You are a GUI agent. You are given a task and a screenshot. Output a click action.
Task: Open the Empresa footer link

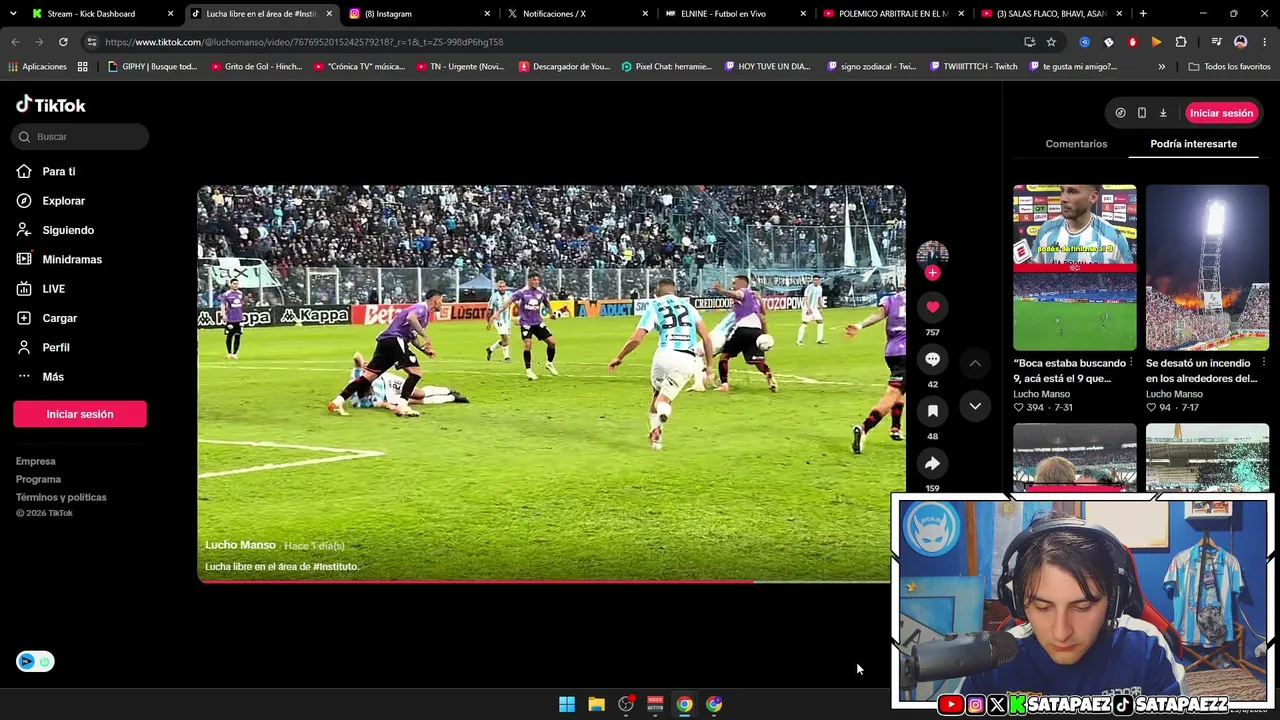click(36, 461)
